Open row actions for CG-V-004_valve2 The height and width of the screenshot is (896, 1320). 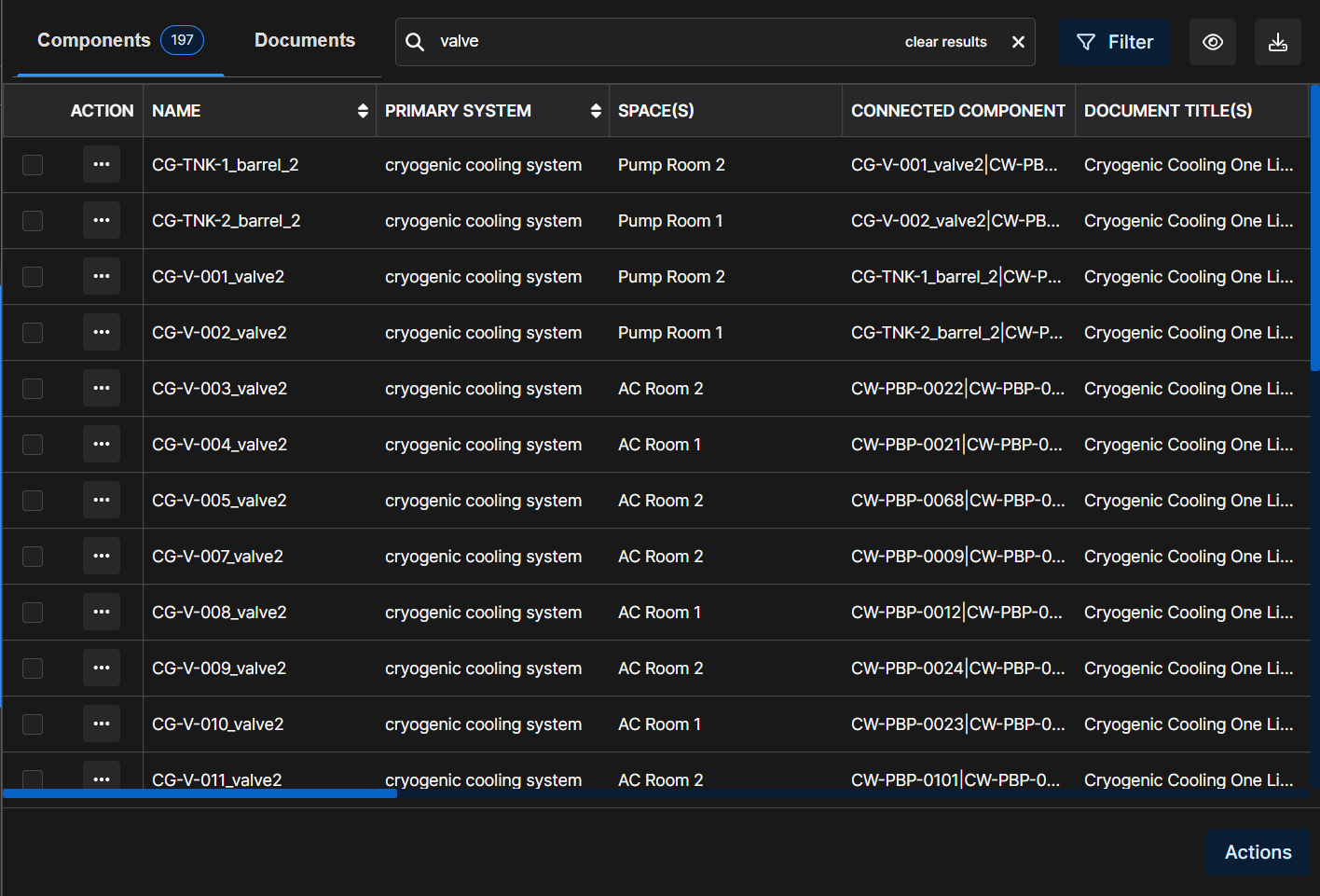102,445
